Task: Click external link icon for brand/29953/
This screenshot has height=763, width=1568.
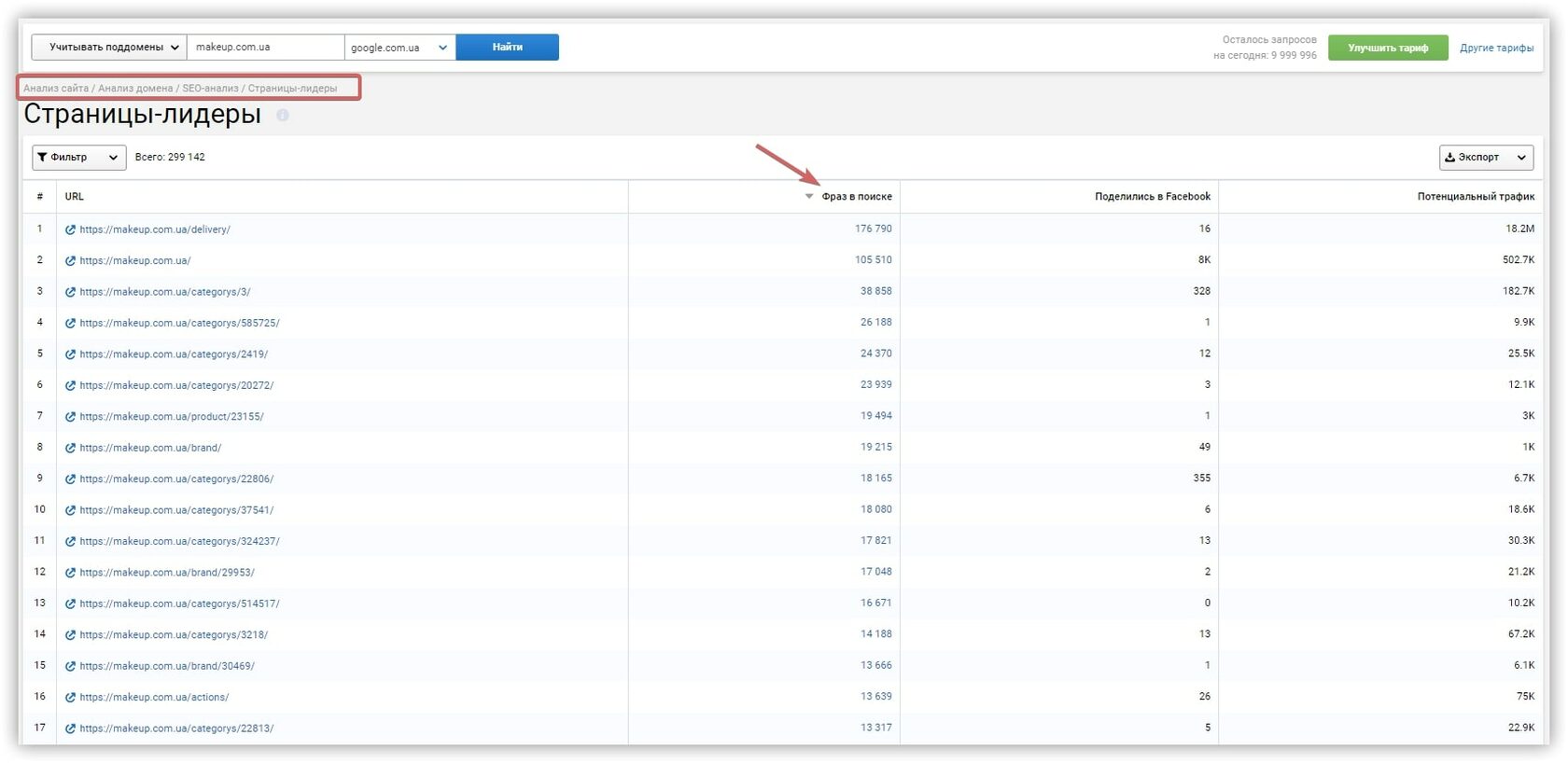Action: [70, 573]
